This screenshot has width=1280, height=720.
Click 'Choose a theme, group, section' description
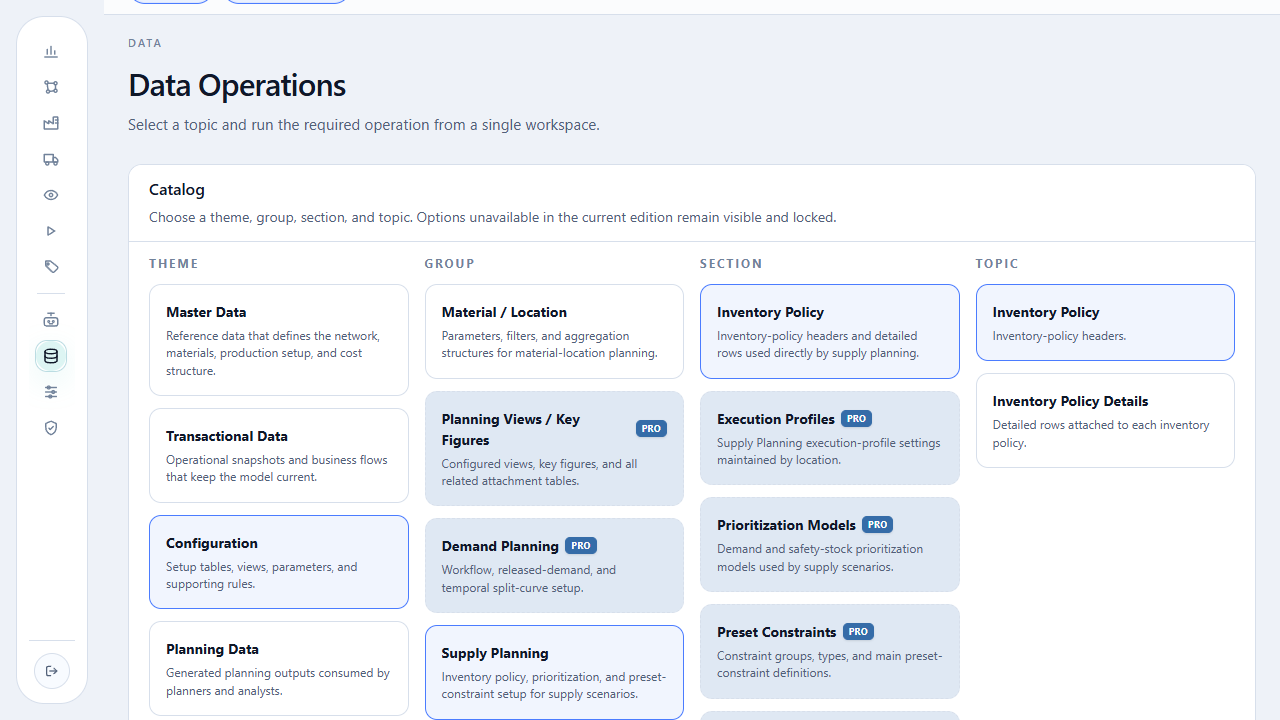coord(492,217)
